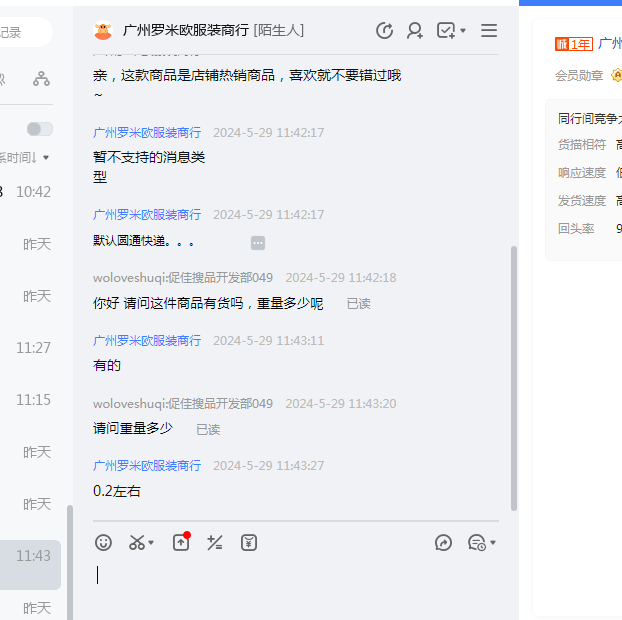Open the hamburger menu in chat header
Viewport: 622px width, 620px height.
[489, 31]
